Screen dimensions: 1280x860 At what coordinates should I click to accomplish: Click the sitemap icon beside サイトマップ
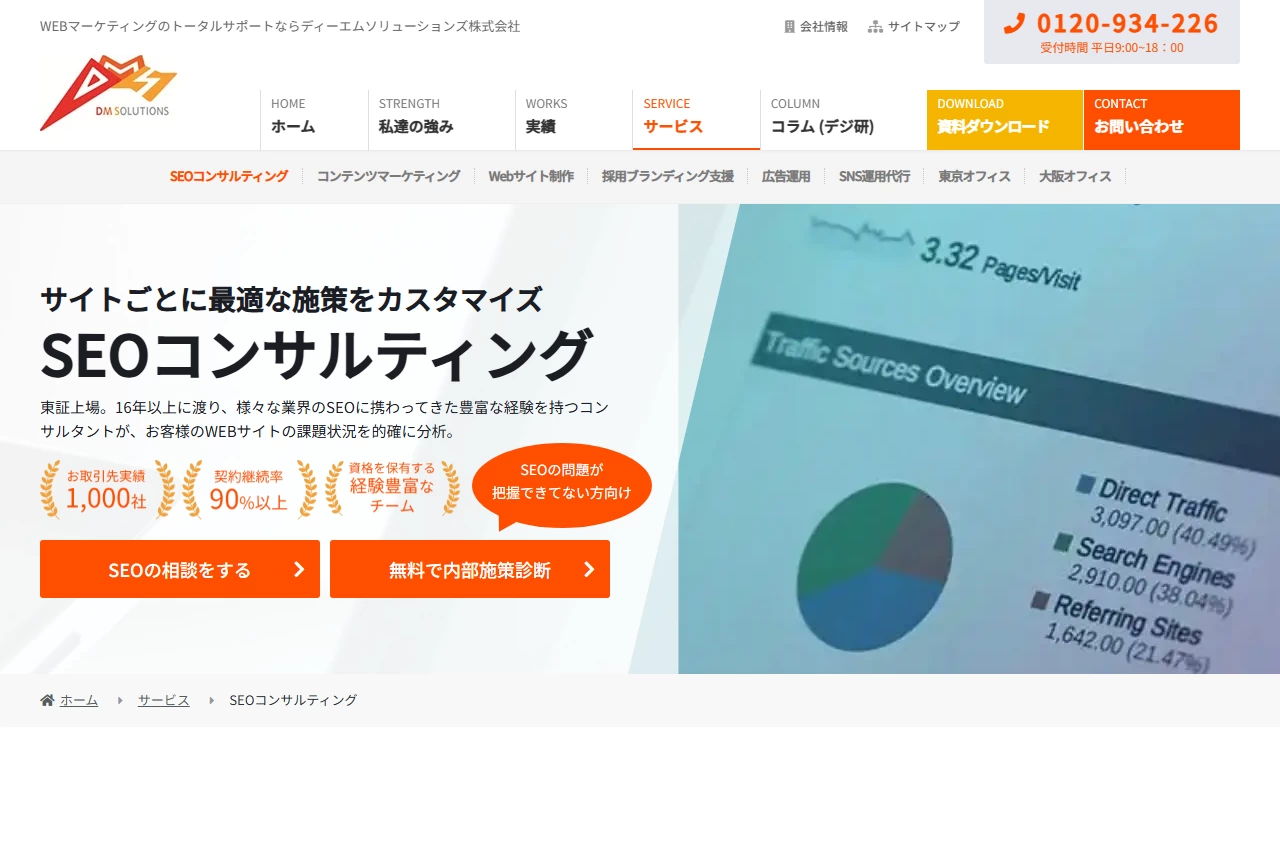point(875,27)
